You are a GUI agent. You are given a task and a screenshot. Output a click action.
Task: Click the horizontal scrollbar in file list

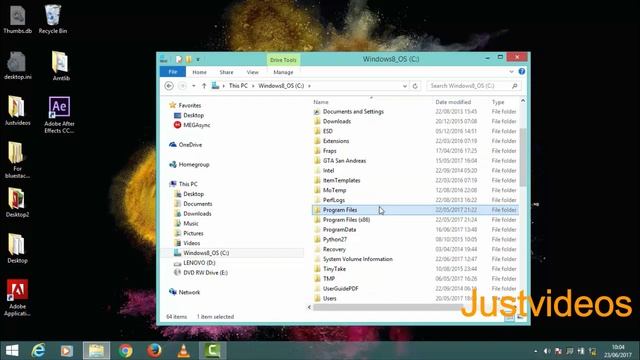point(388,307)
